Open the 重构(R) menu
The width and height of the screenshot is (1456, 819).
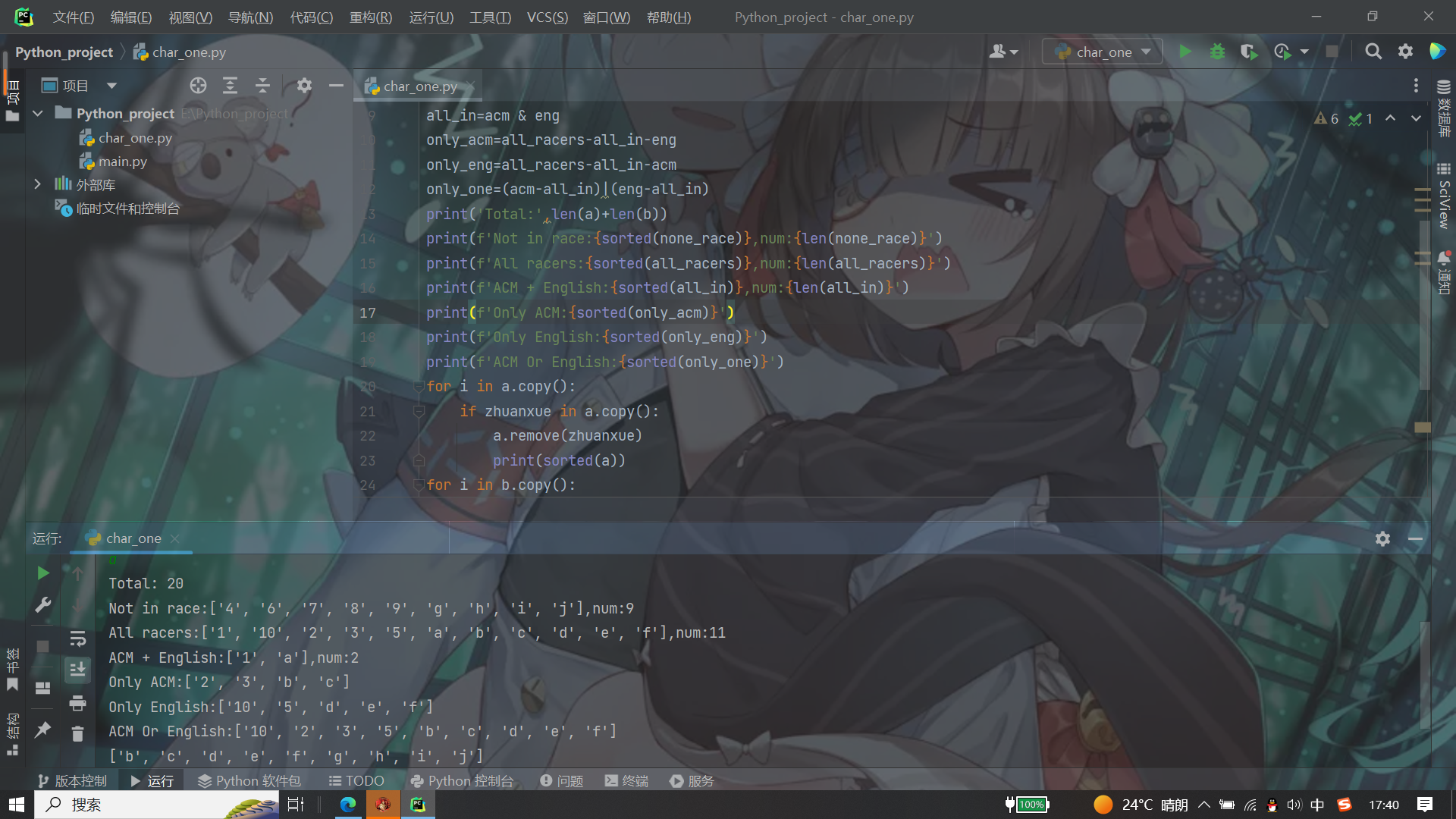point(370,17)
